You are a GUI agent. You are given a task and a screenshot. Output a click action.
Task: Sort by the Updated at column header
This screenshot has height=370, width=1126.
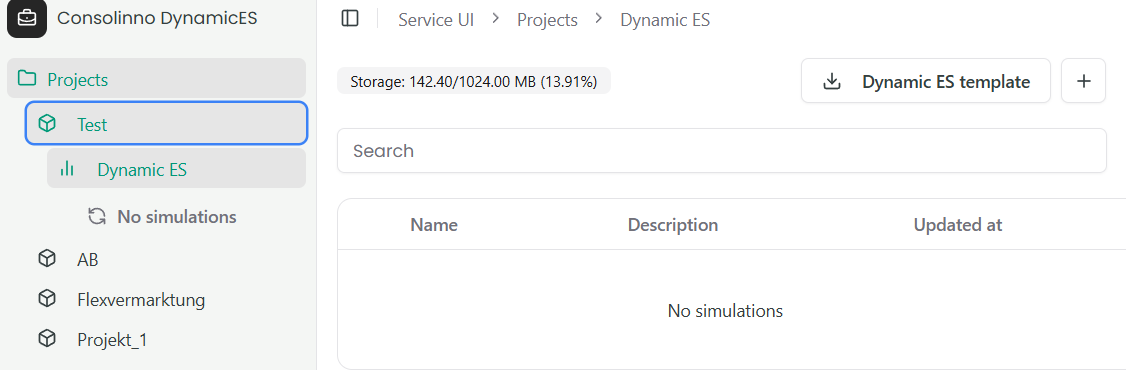coord(957,225)
